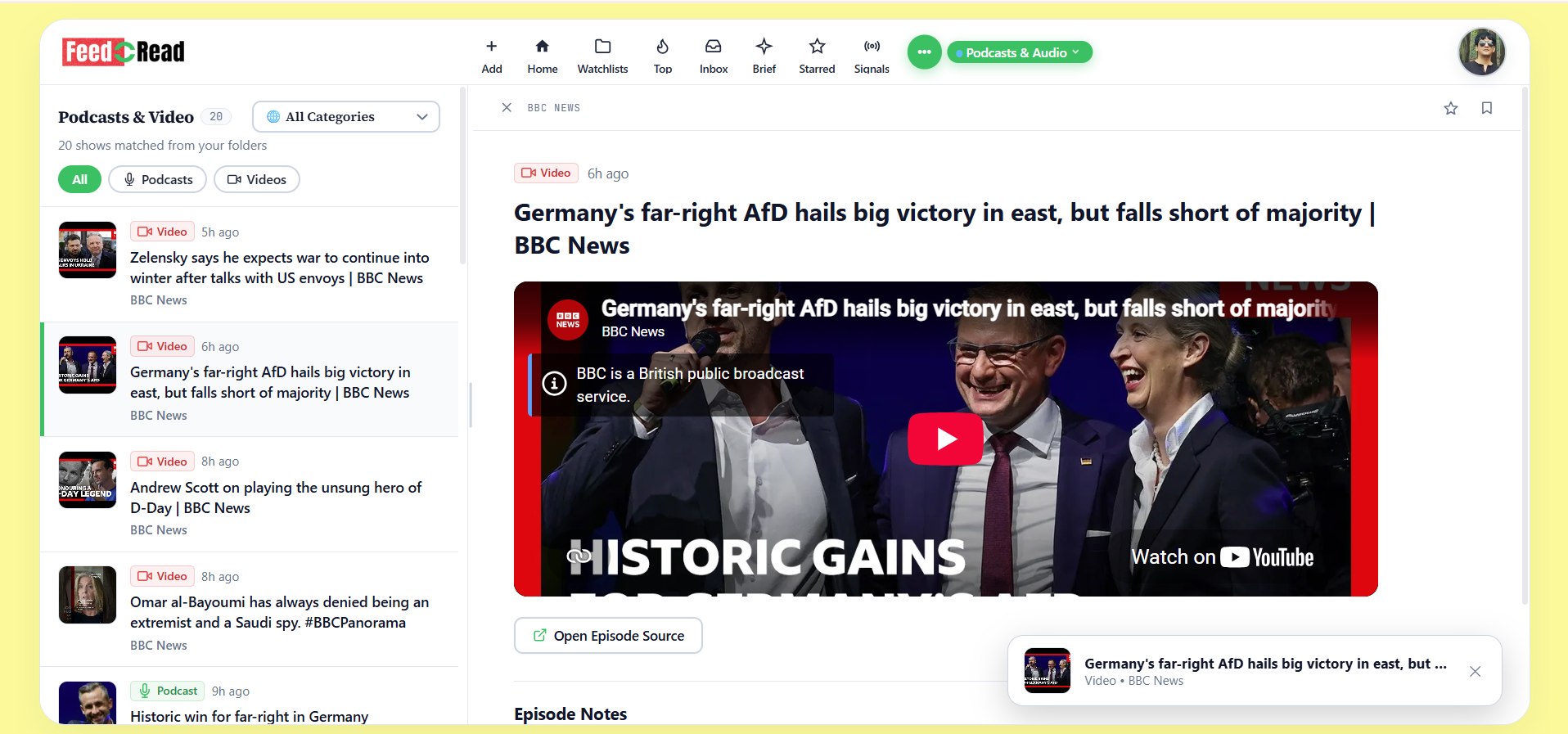
Task: Open Starred items in navigation
Action: coord(817,56)
